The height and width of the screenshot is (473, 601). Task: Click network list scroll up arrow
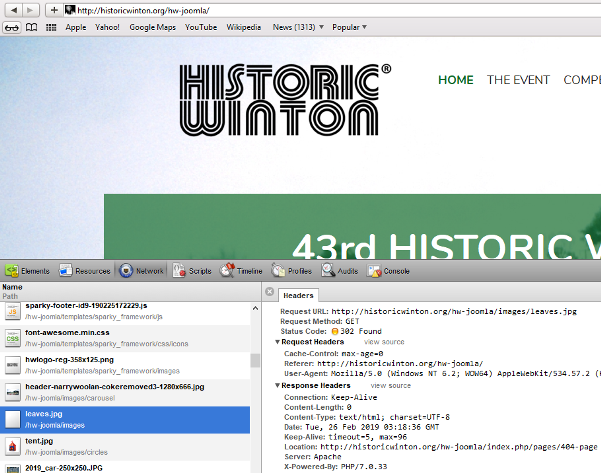(255, 308)
